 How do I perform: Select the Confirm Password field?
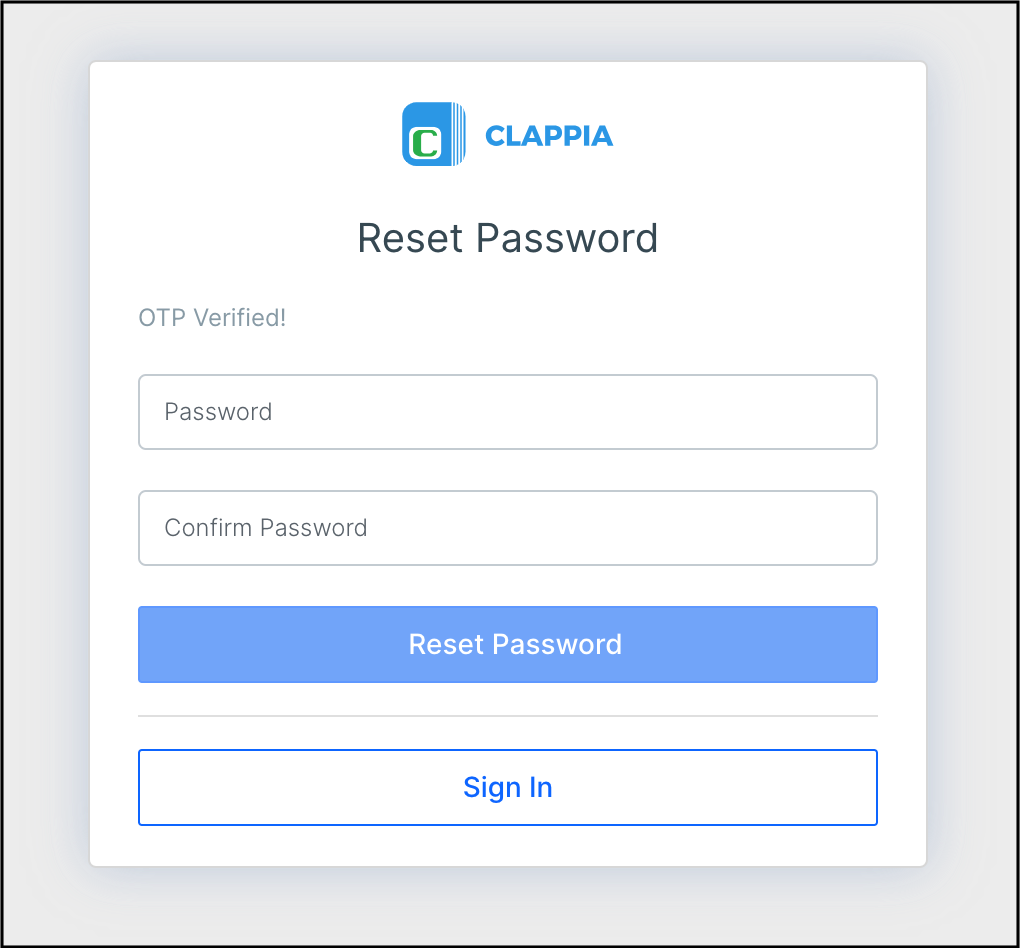pyautogui.click(x=508, y=528)
